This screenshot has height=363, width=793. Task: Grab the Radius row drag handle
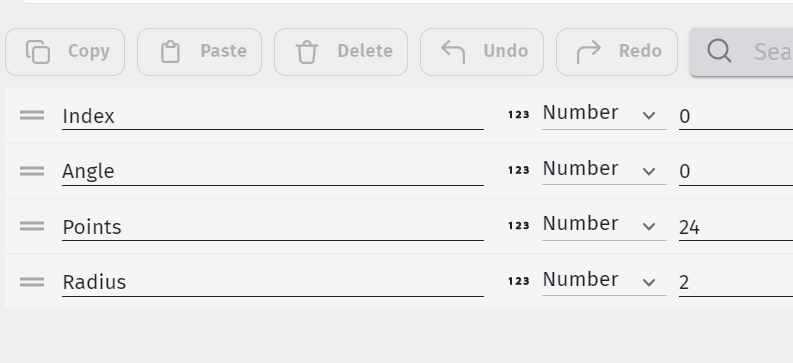click(x=32, y=282)
